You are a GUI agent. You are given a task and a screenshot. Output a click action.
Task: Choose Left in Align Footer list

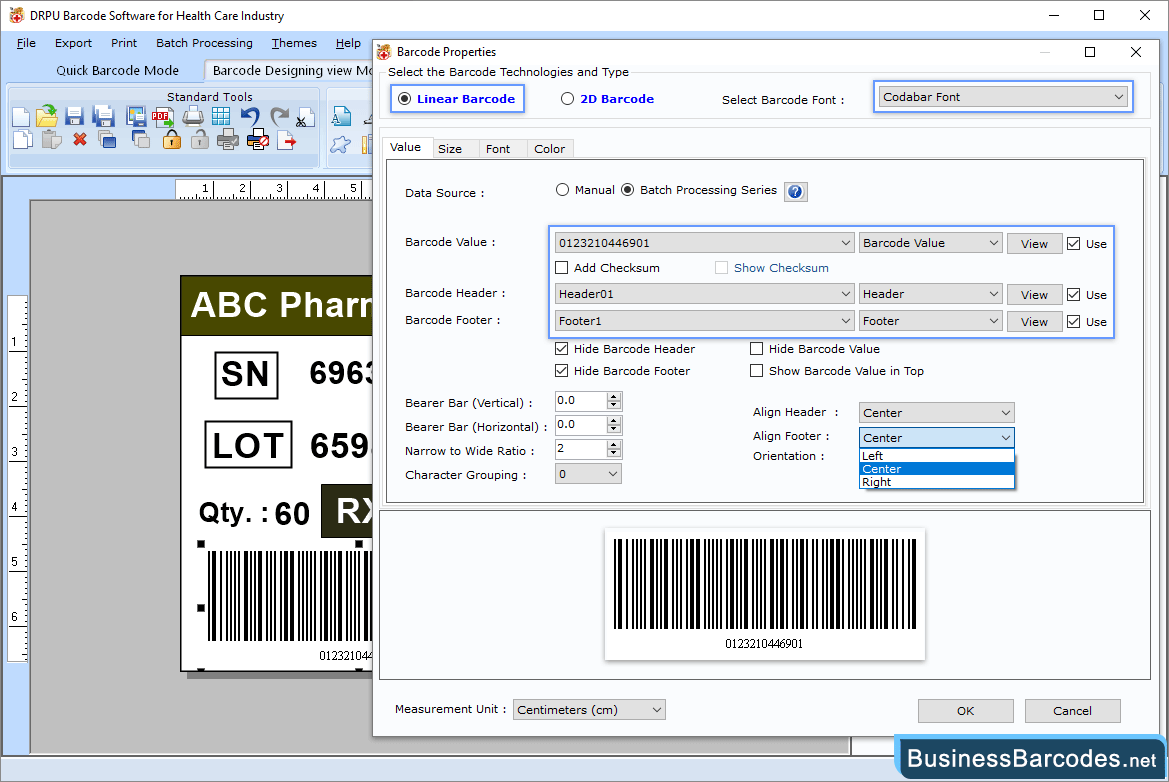pyautogui.click(x=936, y=456)
